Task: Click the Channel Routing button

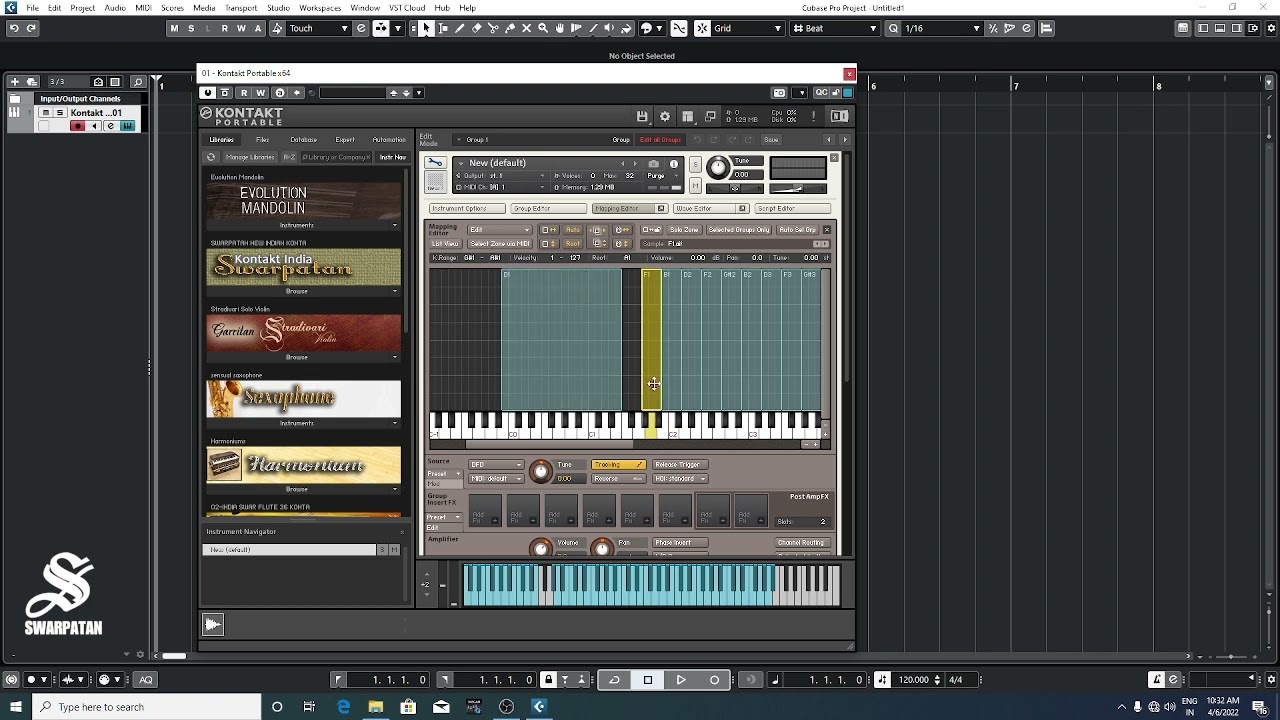Action: [x=801, y=543]
